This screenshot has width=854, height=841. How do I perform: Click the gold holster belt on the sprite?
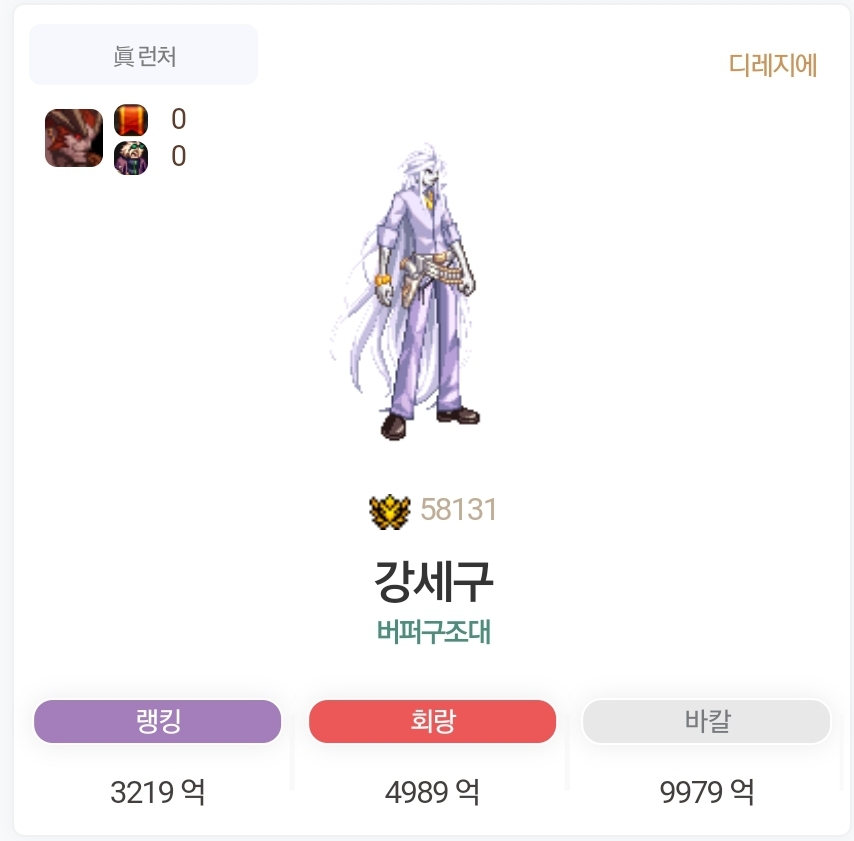pyautogui.click(x=430, y=272)
